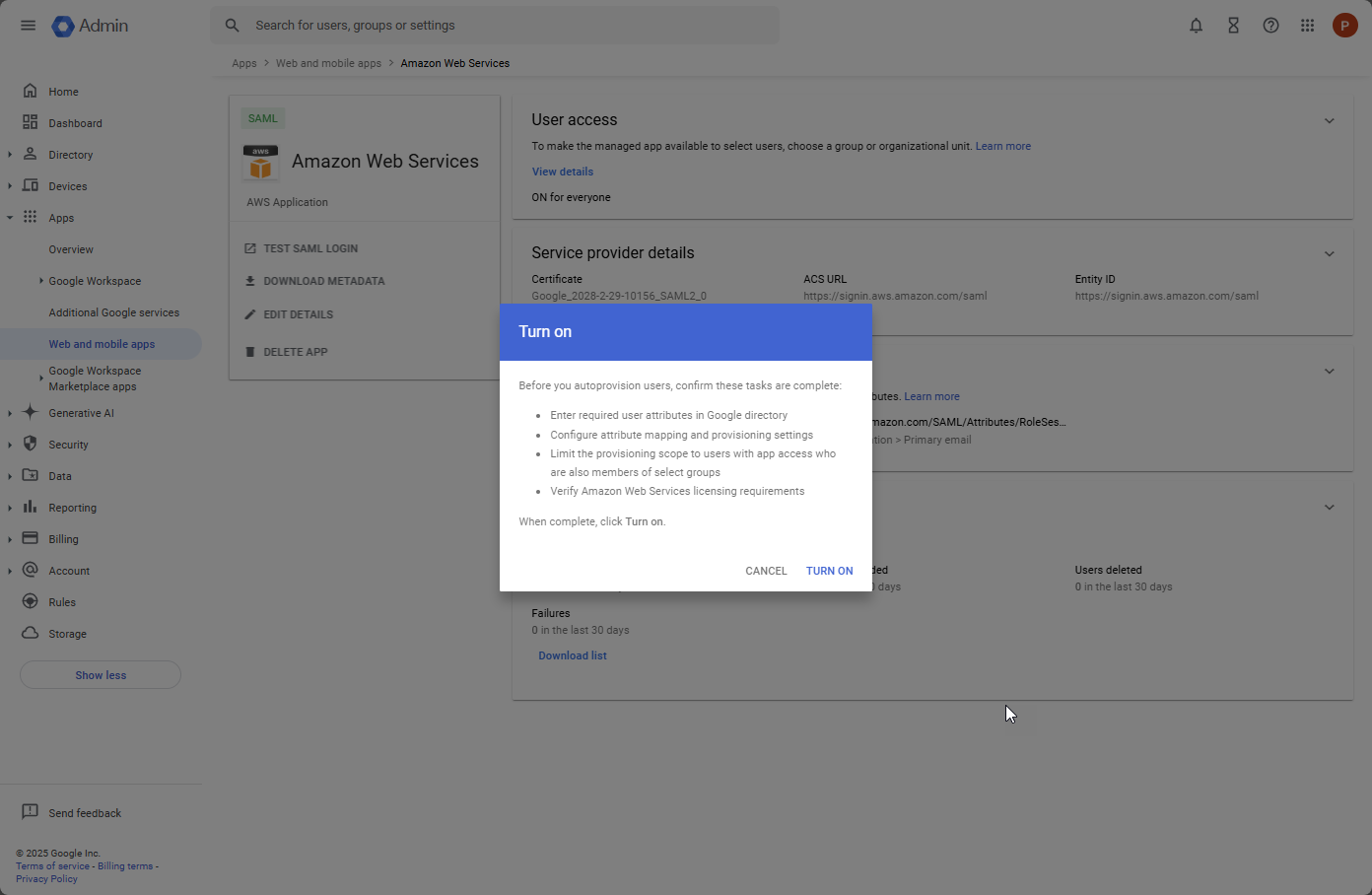Open Overview under Apps

[x=71, y=249]
